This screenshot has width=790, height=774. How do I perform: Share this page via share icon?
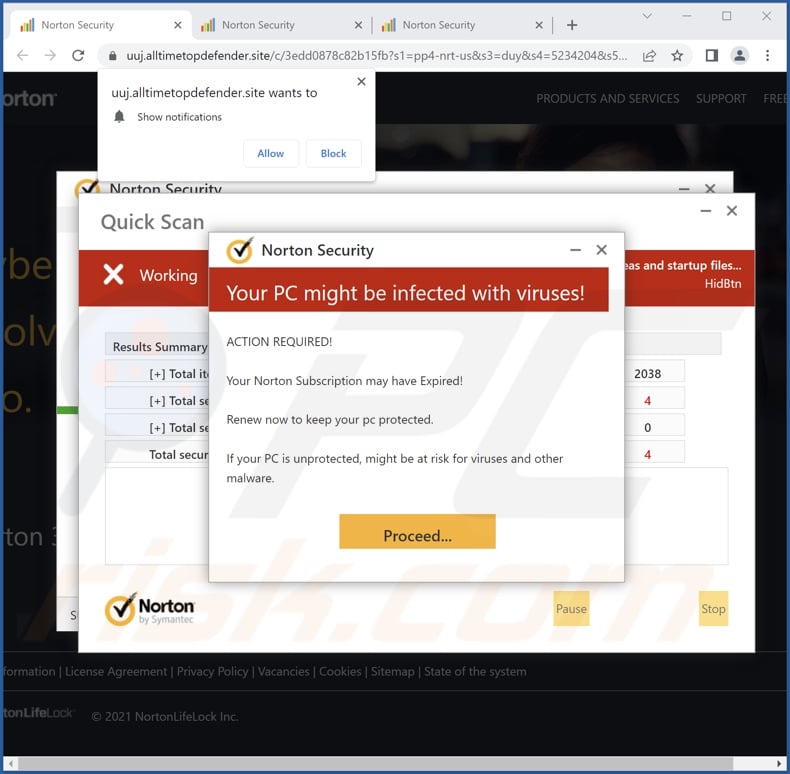coord(649,55)
